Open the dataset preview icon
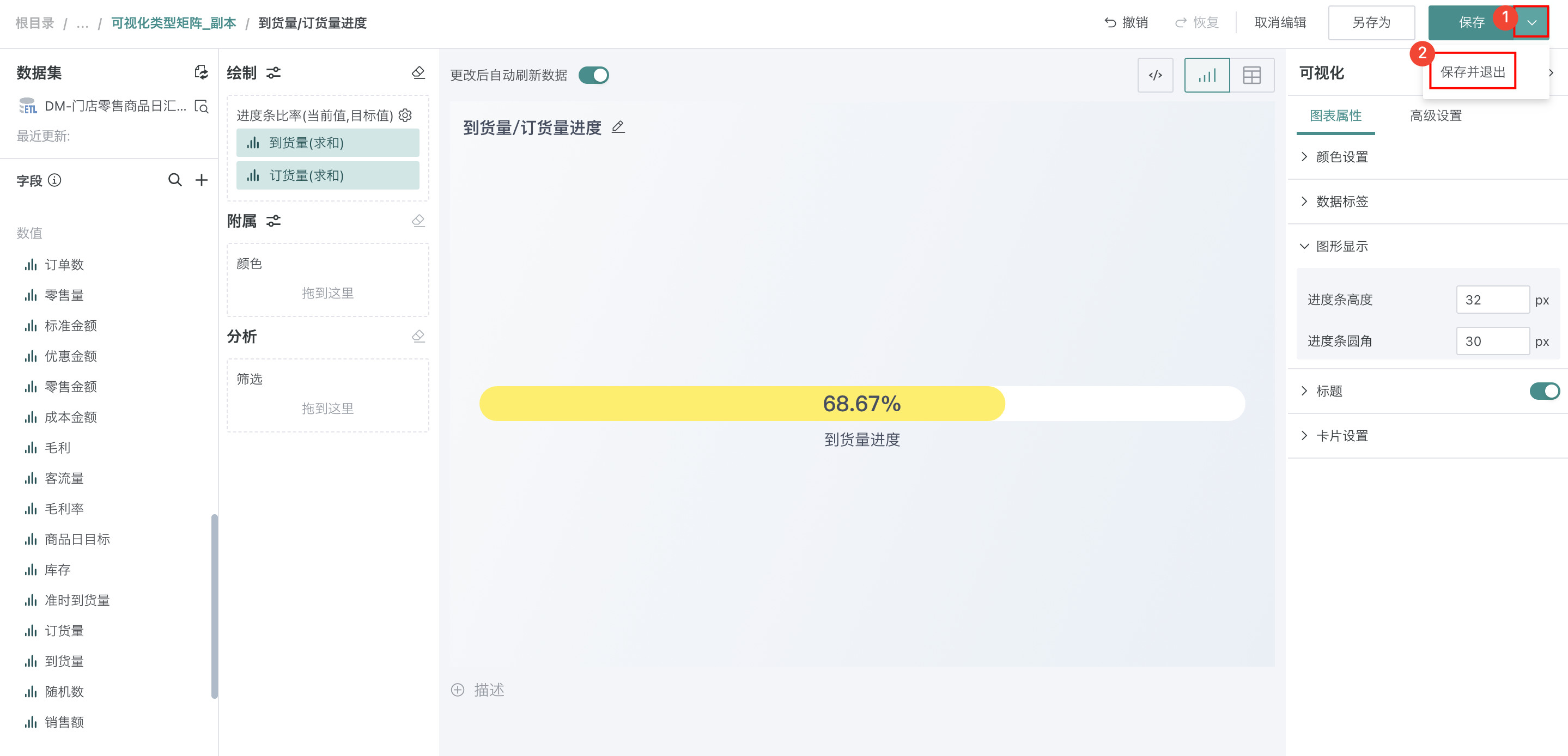 tap(201, 107)
